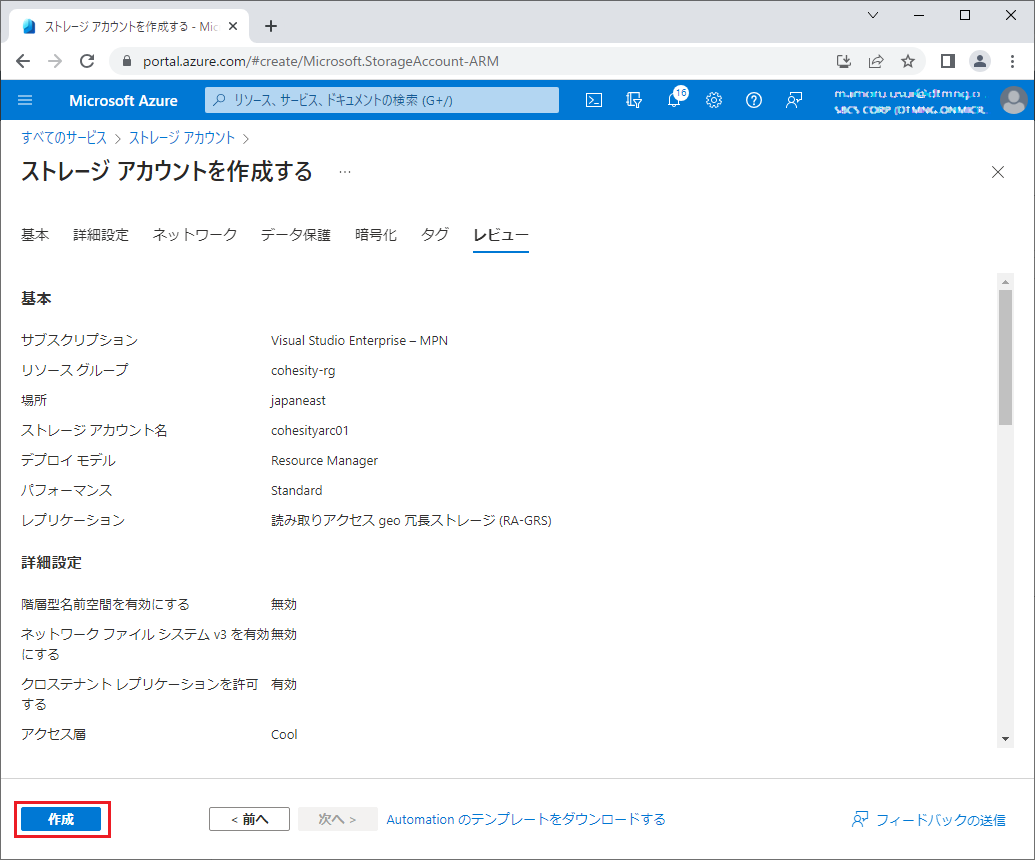The image size is (1035, 860).
Task: Switch to the 詳細設定 tab
Action: click(101, 235)
